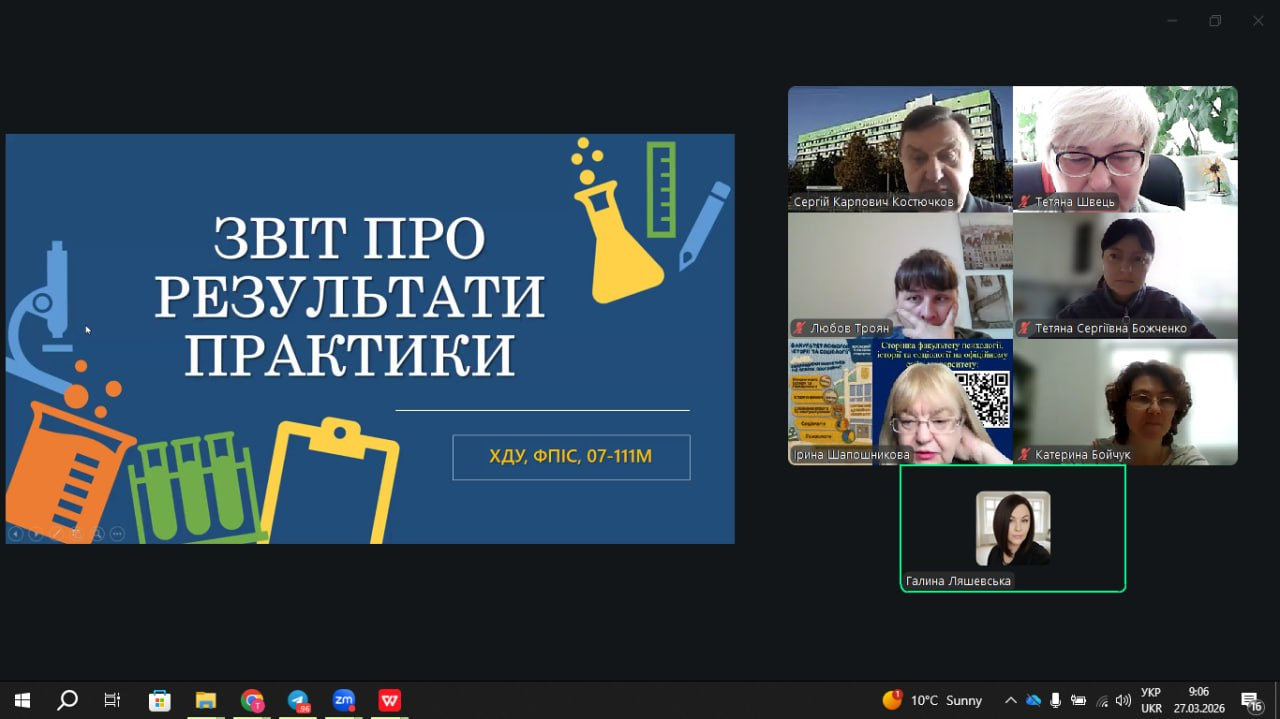Viewport: 1280px width, 719px height.
Task: Select Тетяна Швець video tile
Action: pos(1126,149)
